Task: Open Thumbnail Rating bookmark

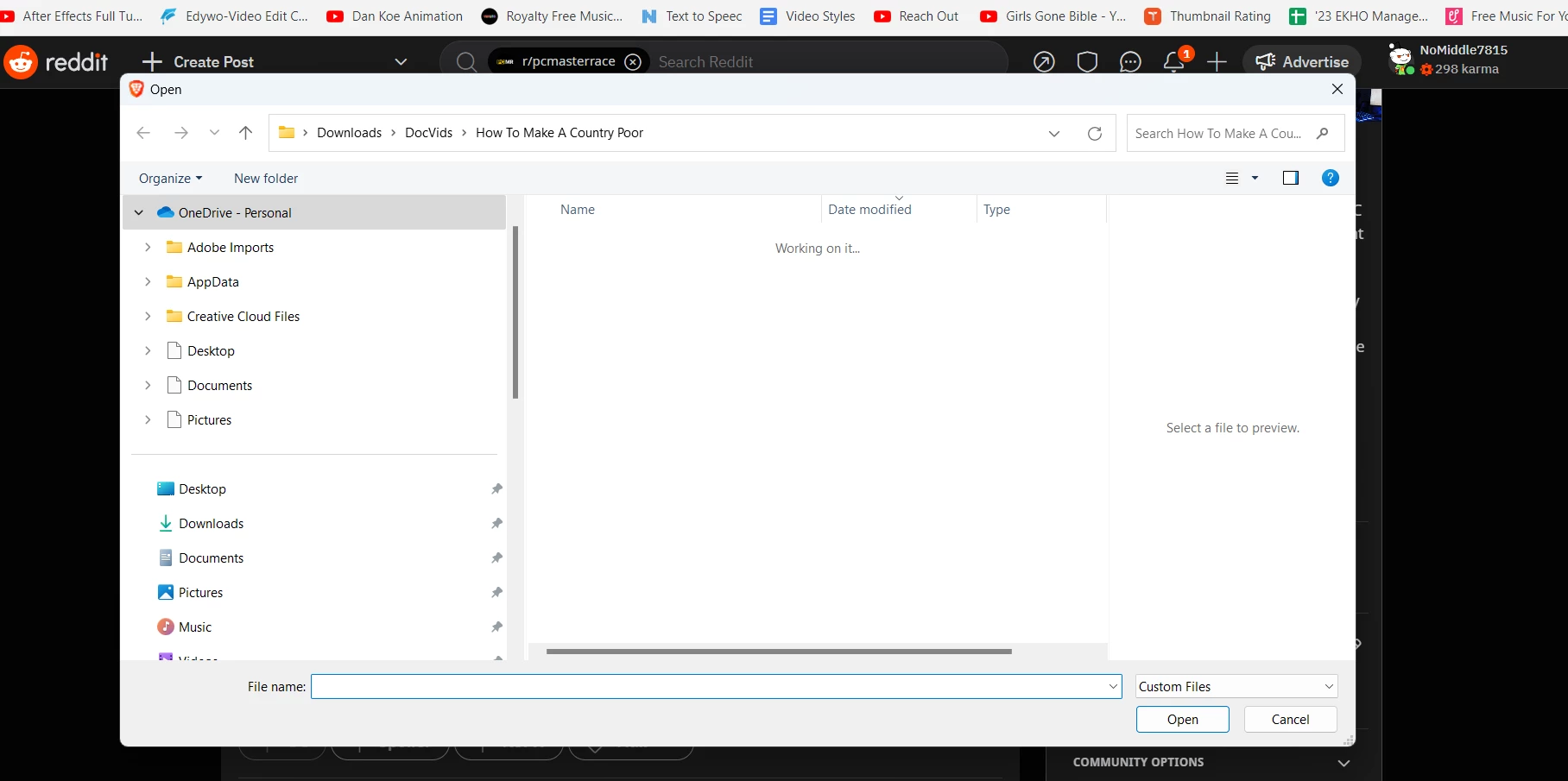Action: [1207, 16]
